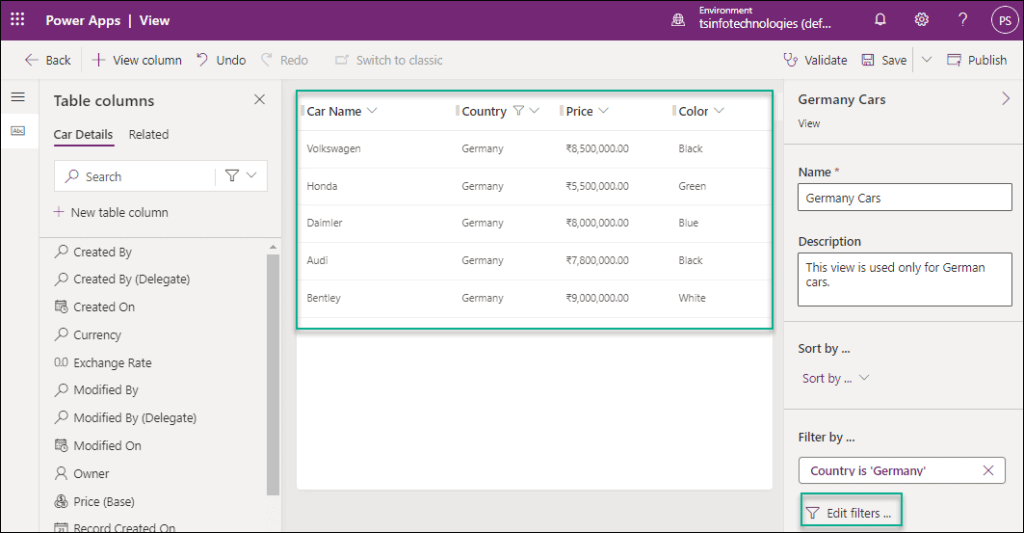The height and width of the screenshot is (533, 1024).
Task: Click the ₹9,000,000.00 price cell
Action: 597,298
